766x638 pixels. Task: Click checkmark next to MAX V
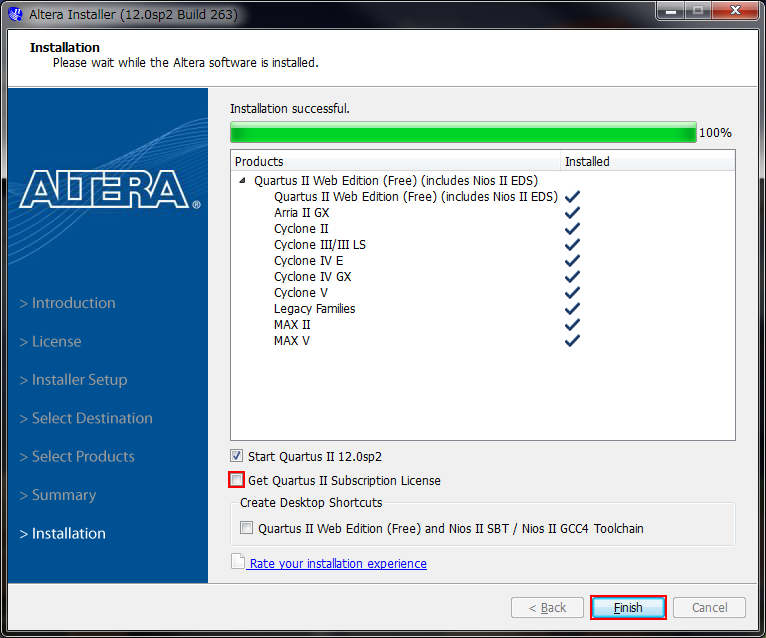click(572, 340)
